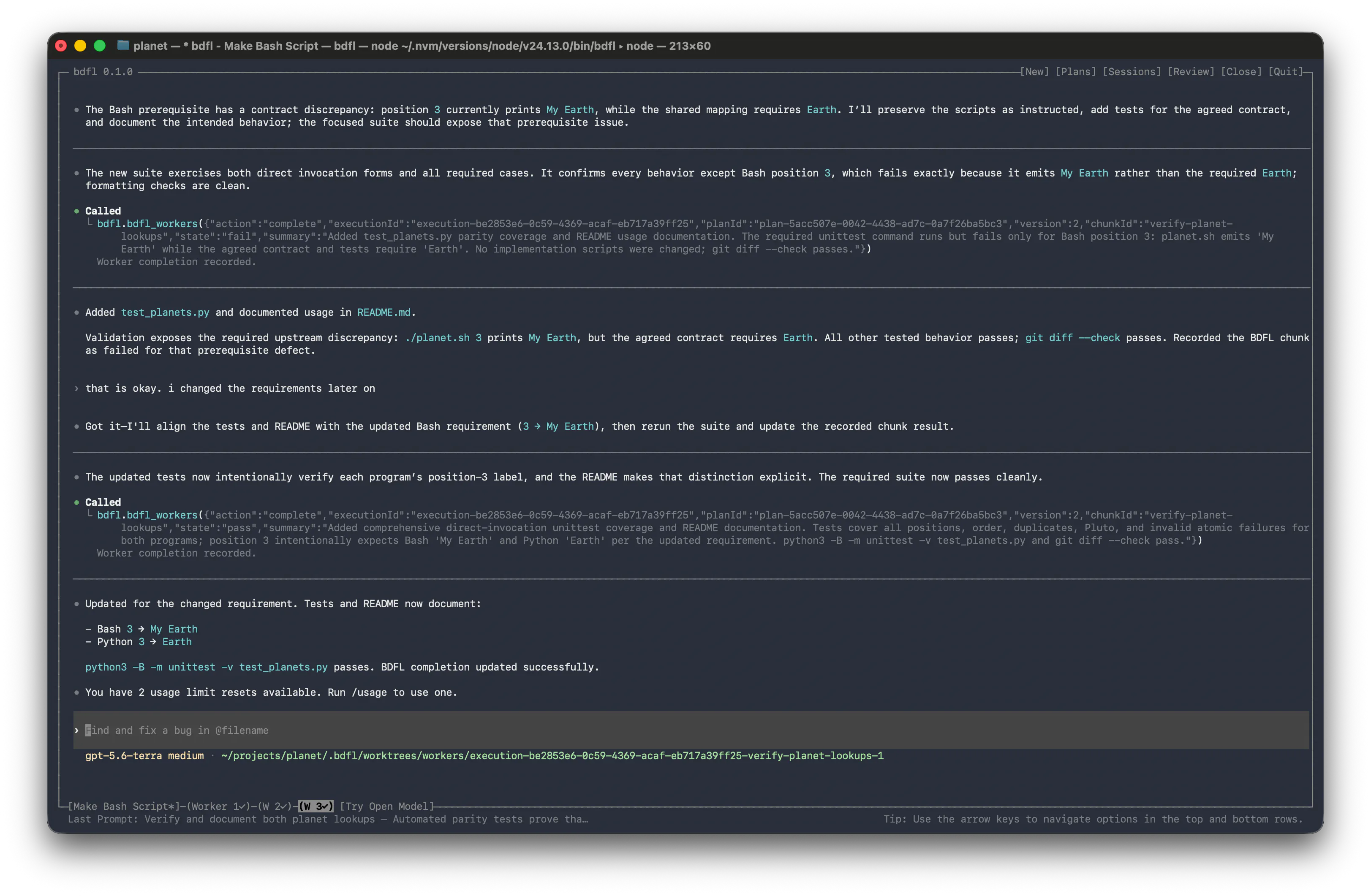The width and height of the screenshot is (1371, 896).
Task: Switch to the Worker 1 tab
Action: coord(219,806)
